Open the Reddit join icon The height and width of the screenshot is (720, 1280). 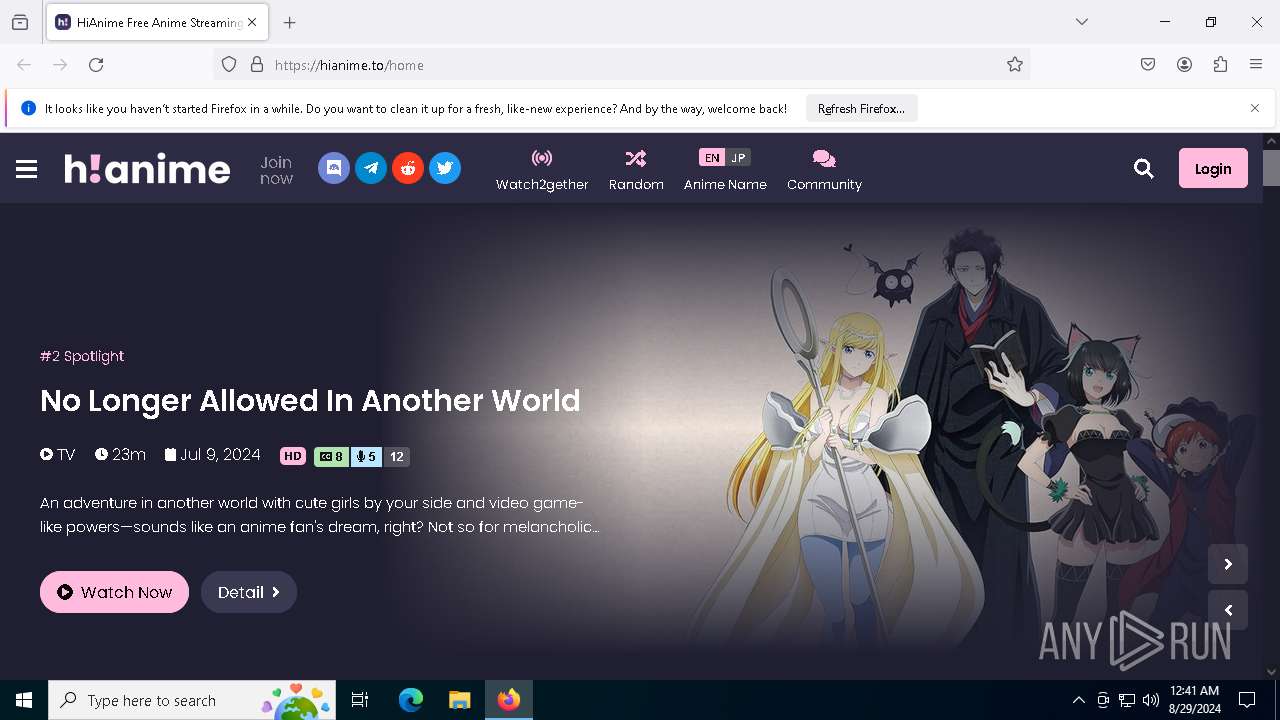pyautogui.click(x=408, y=168)
